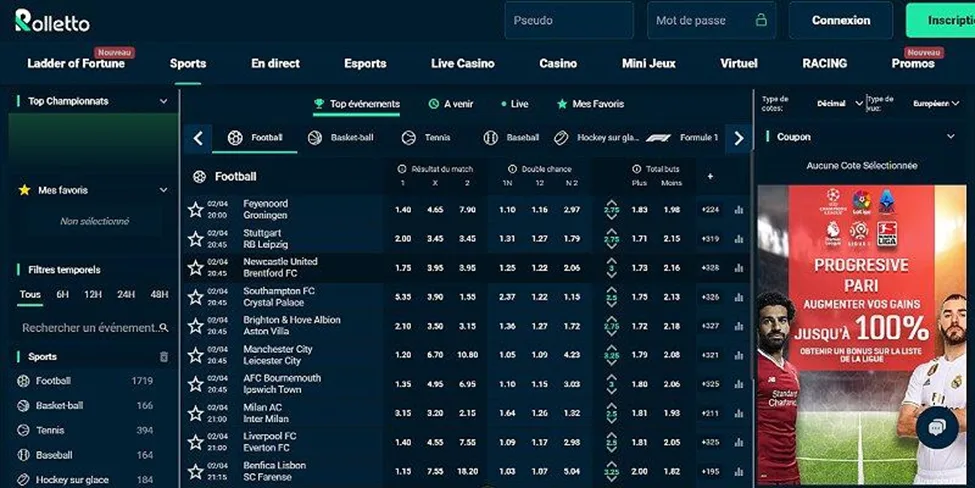Open the Décimal odds type dropdown
975x488 pixels.
tap(838, 103)
